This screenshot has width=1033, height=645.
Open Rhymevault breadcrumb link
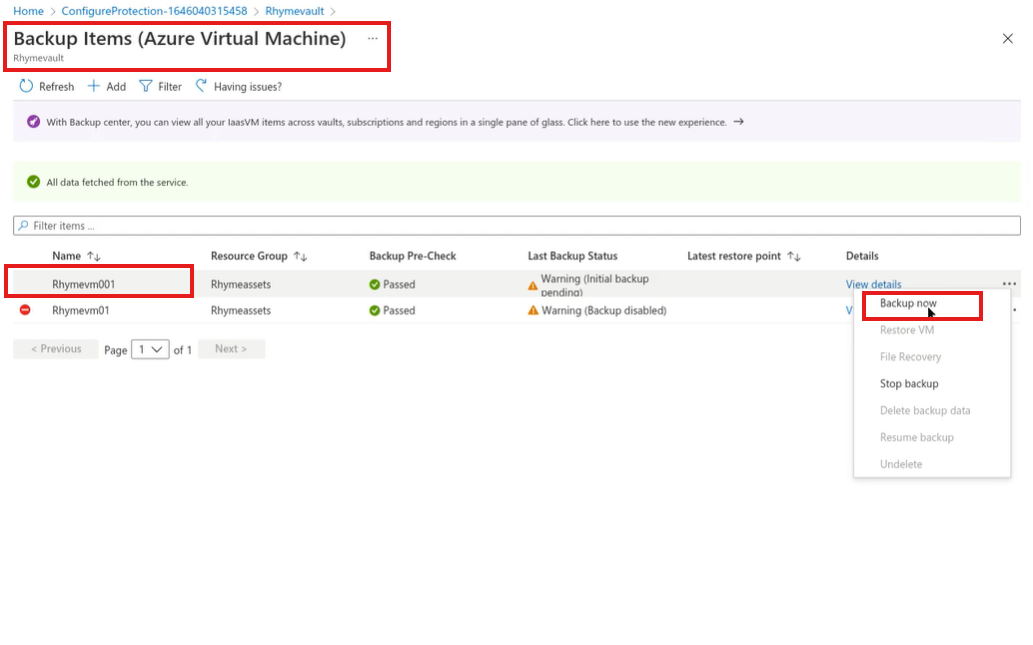click(294, 11)
